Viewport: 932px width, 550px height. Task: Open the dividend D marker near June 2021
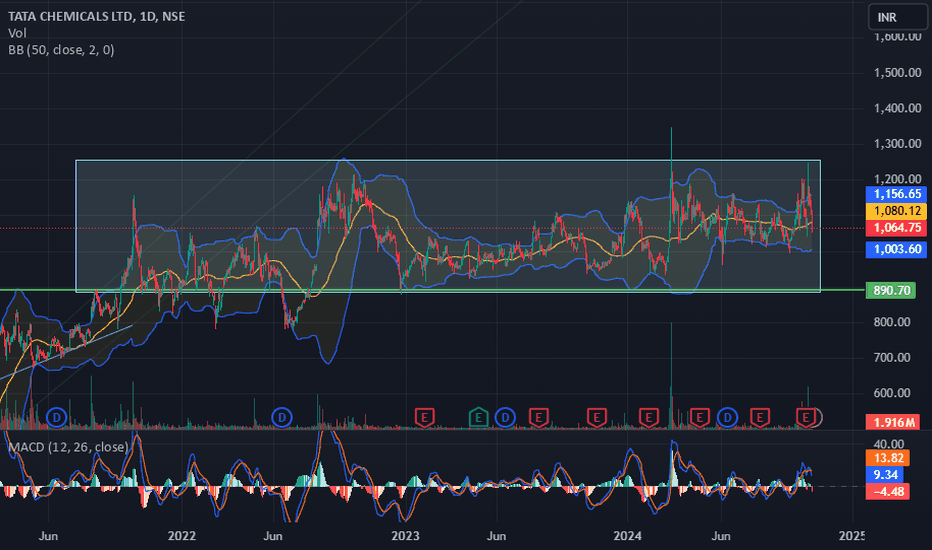click(56, 417)
